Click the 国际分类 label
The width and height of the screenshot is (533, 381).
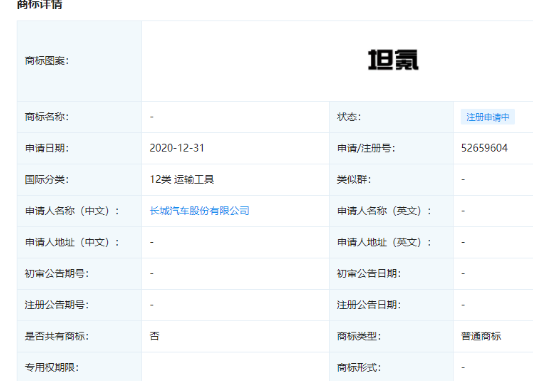[x=47, y=179]
